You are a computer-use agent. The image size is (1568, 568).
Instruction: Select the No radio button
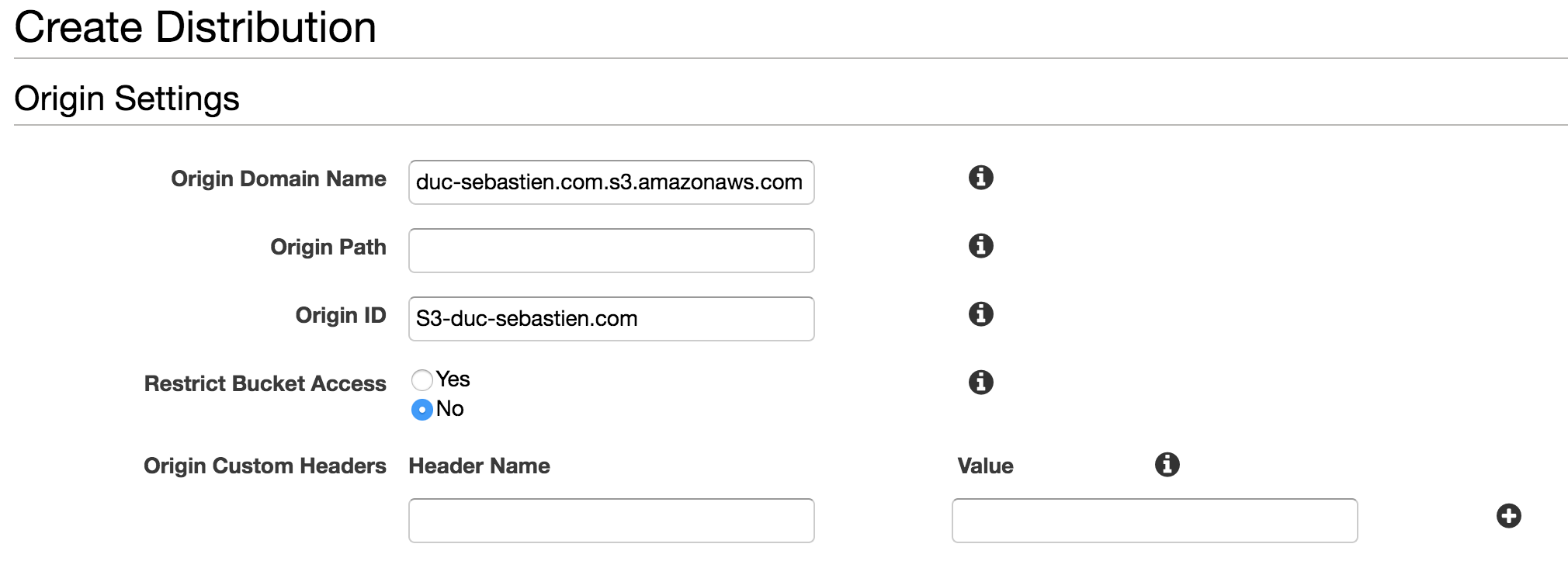click(x=422, y=410)
